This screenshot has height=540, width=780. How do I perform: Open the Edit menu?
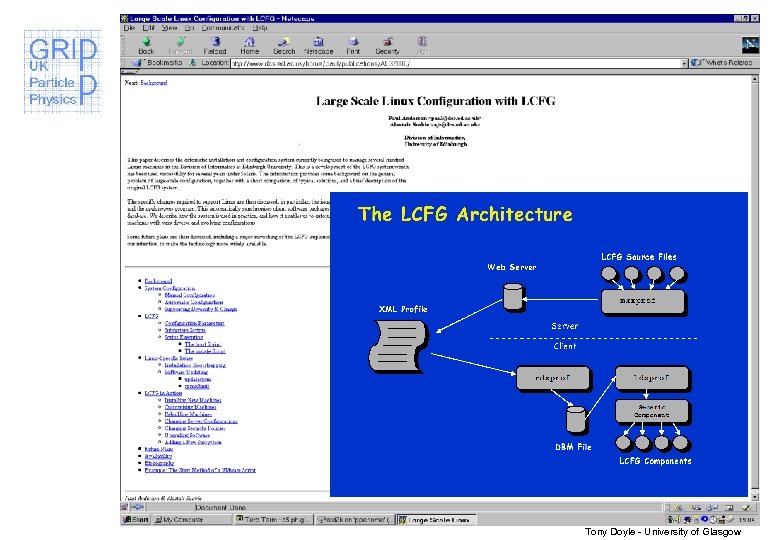click(148, 28)
